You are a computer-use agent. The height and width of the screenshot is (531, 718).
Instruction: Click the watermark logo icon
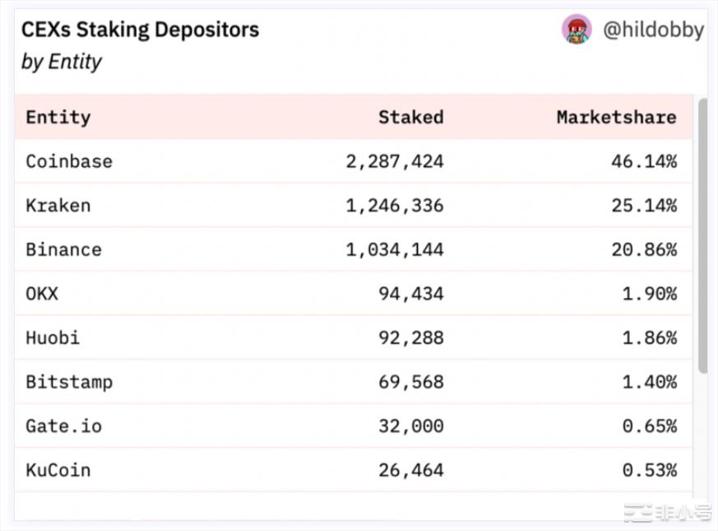tap(637, 511)
